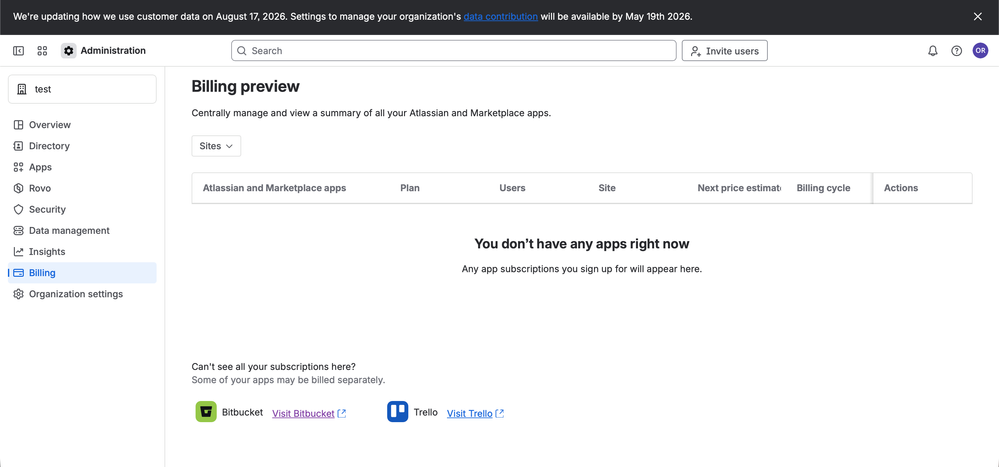
Task: Select Billing in the sidebar
Action: coord(82,273)
